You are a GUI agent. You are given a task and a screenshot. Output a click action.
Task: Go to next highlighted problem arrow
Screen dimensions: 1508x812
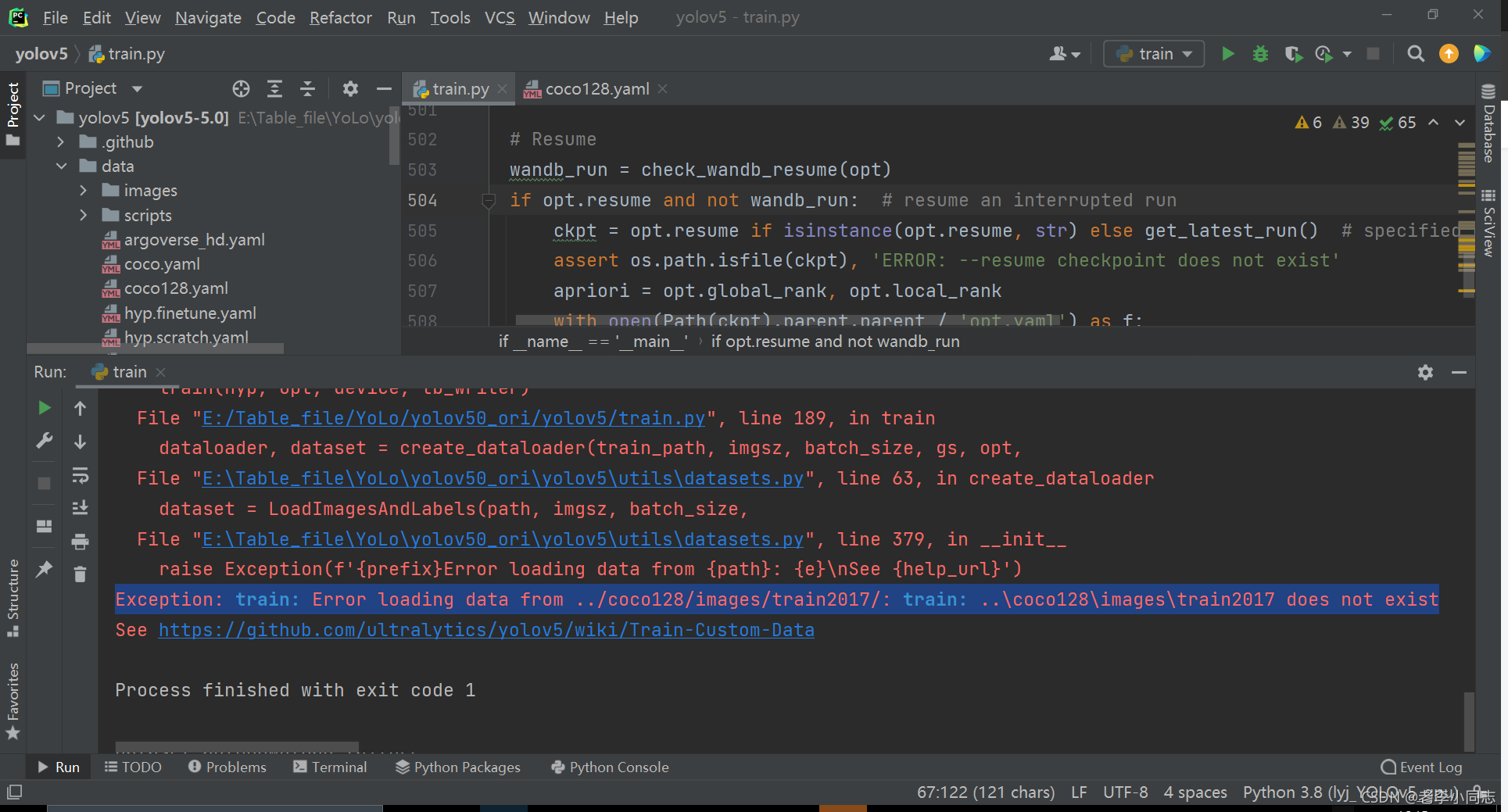1460,123
